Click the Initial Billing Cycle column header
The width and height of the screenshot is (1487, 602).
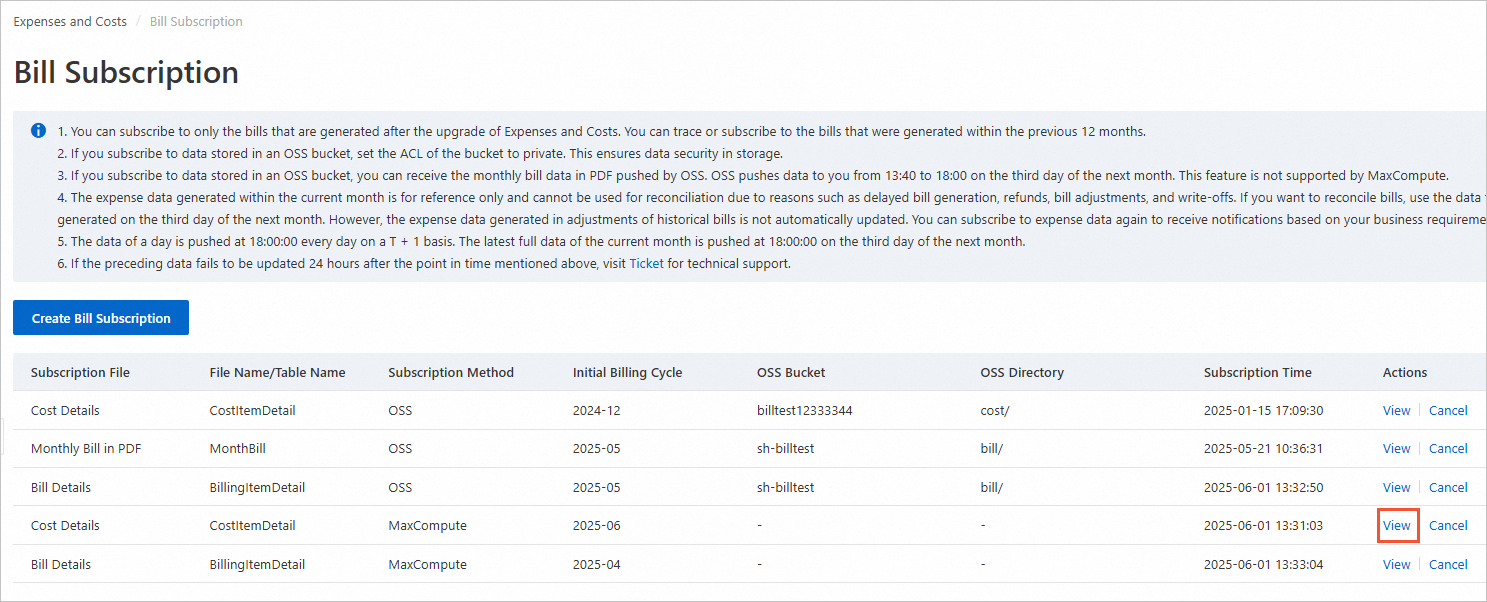tap(627, 372)
